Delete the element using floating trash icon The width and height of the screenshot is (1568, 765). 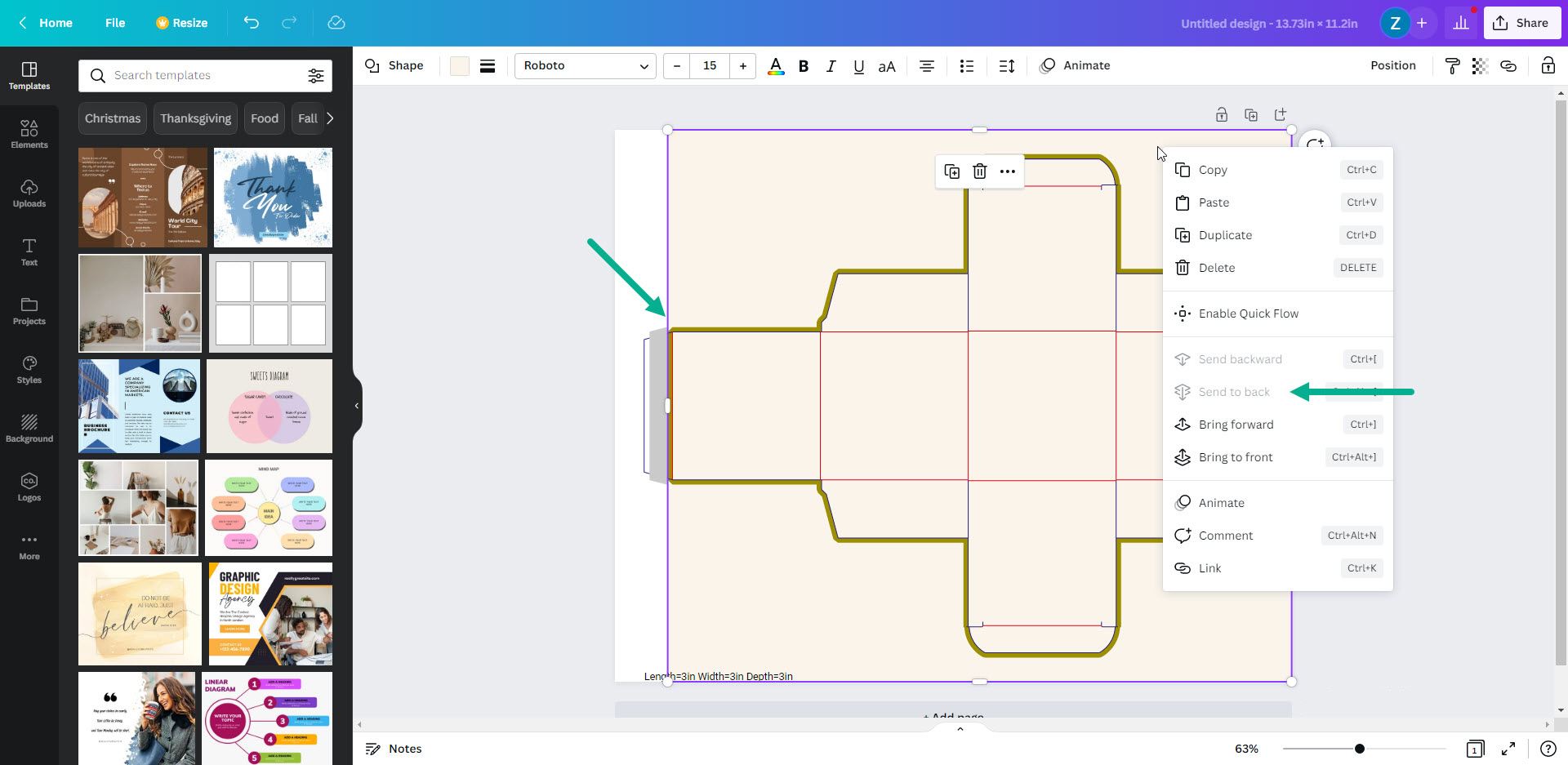[x=979, y=171]
